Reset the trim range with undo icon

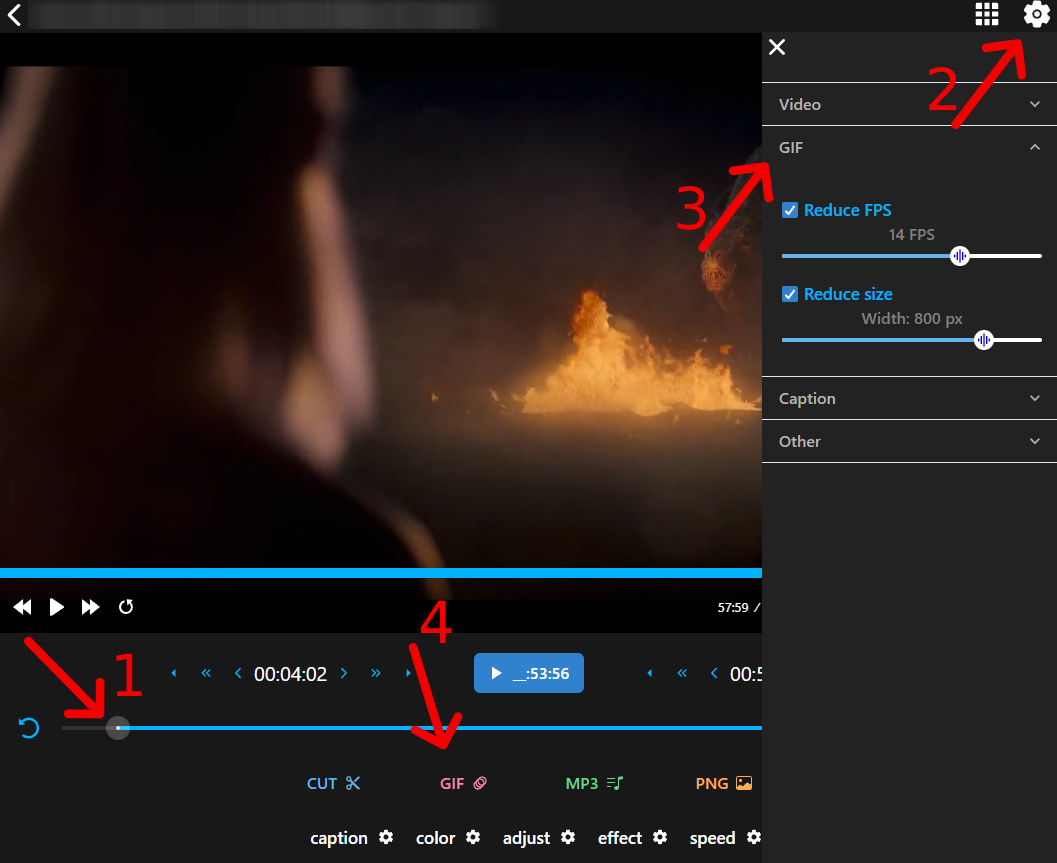pyautogui.click(x=29, y=727)
